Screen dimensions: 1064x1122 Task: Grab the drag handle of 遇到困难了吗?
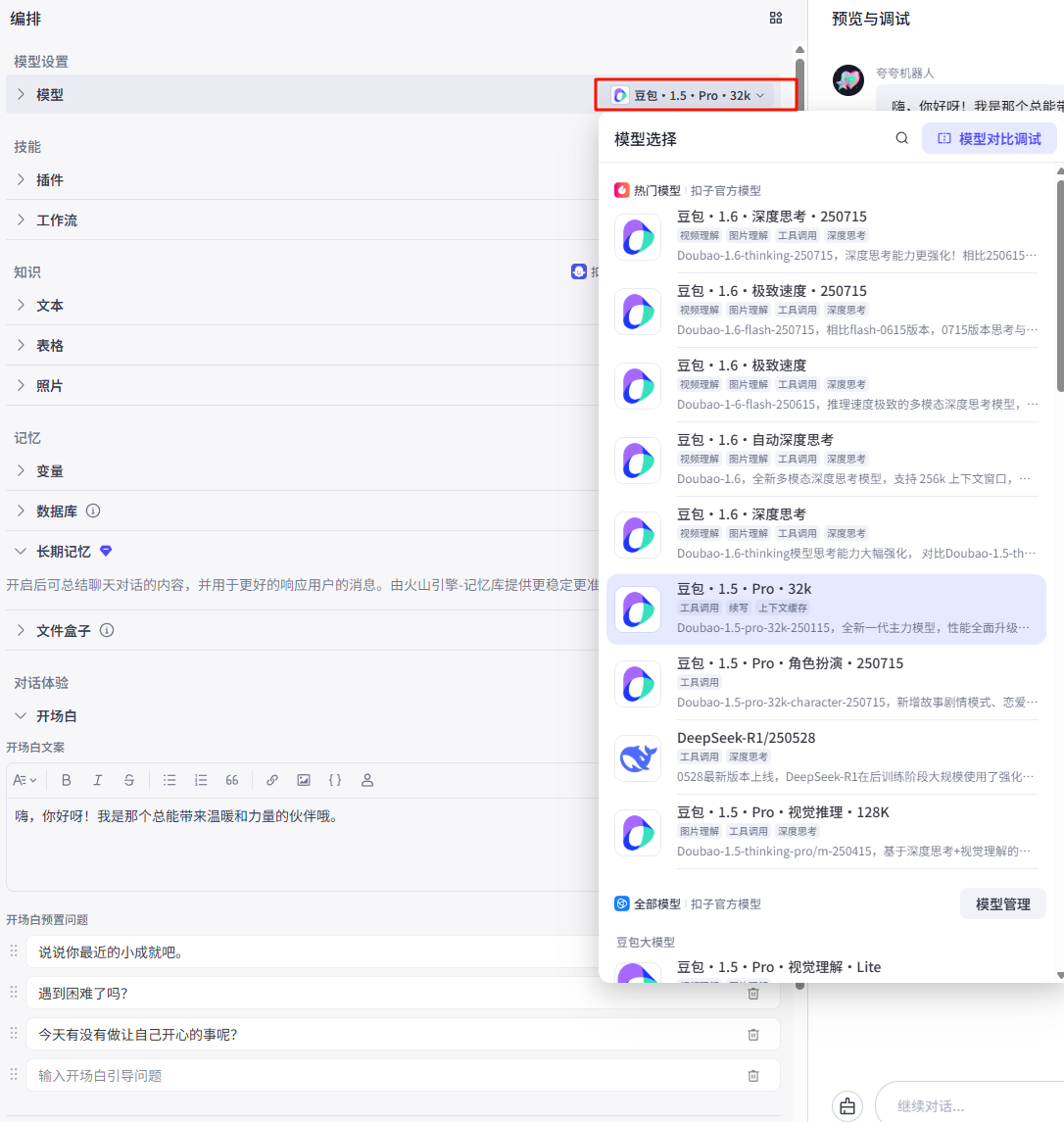[14, 992]
